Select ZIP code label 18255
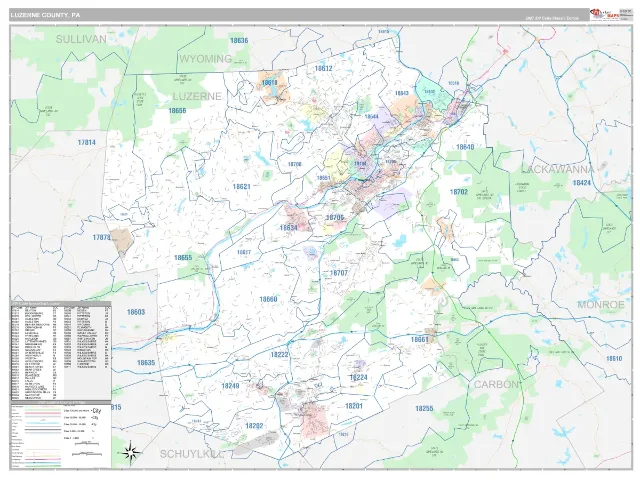This screenshot has width=640, height=480. (424, 409)
